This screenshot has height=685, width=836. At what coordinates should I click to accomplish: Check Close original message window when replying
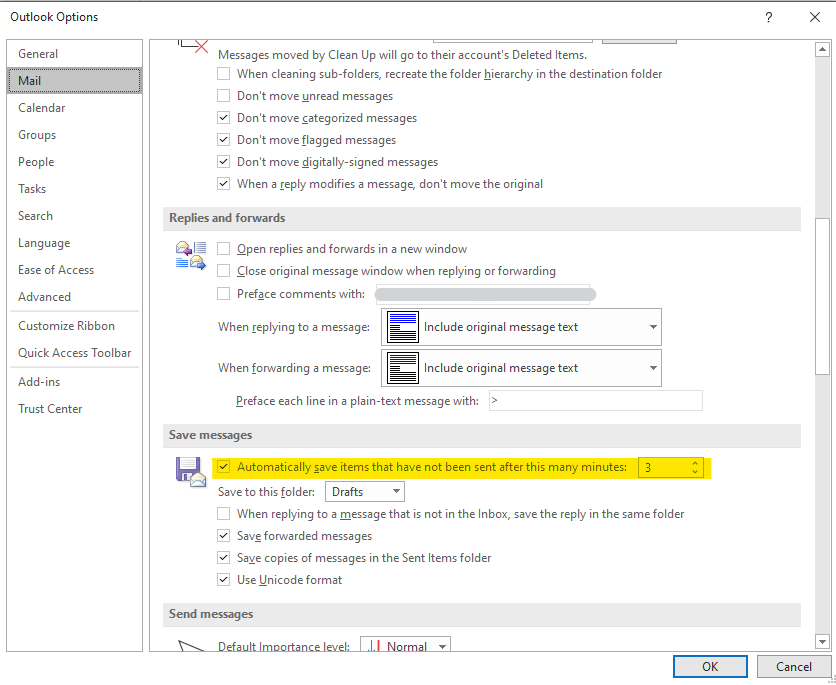click(x=223, y=271)
